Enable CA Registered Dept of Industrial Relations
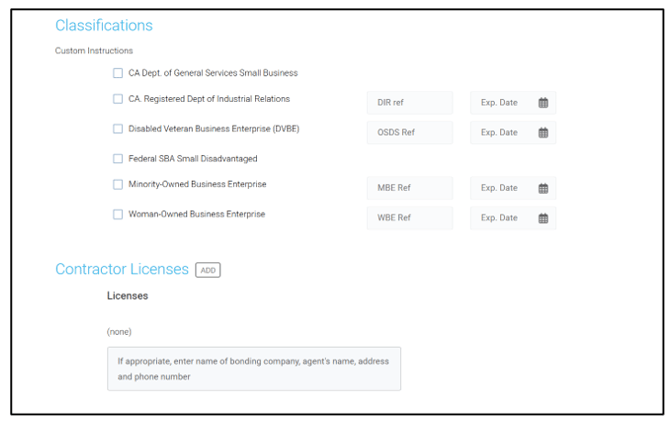Viewport: 670px width, 421px height. [x=118, y=99]
